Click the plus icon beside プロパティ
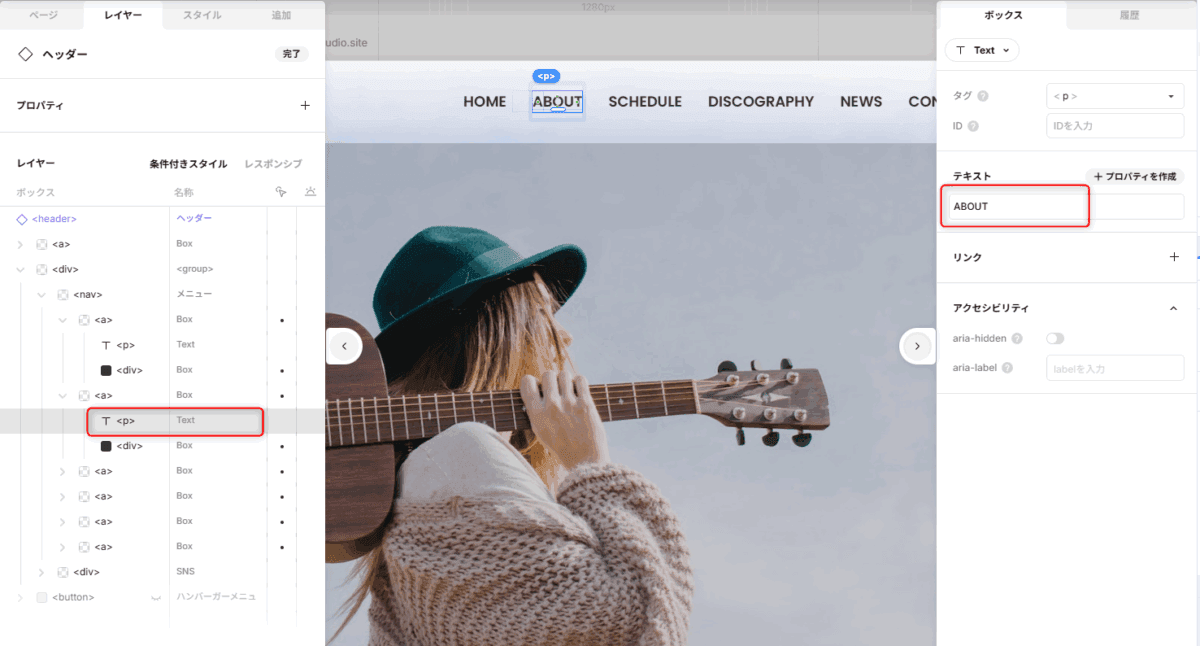The width and height of the screenshot is (1200, 646). click(305, 105)
